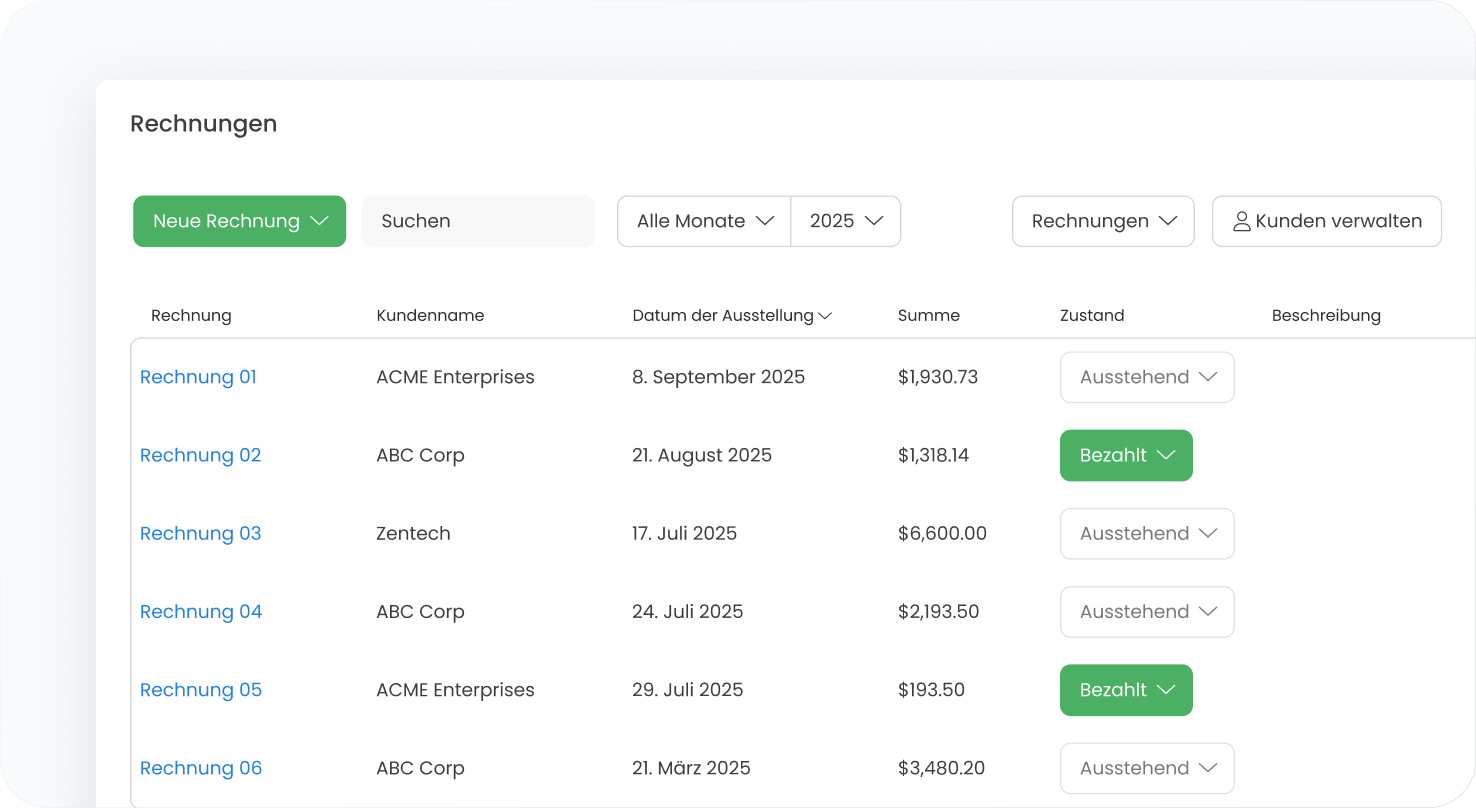Viewport: 1476px width, 808px height.
Task: Expand Ausstehend status for Rechnung 03
Action: [x=1147, y=533]
